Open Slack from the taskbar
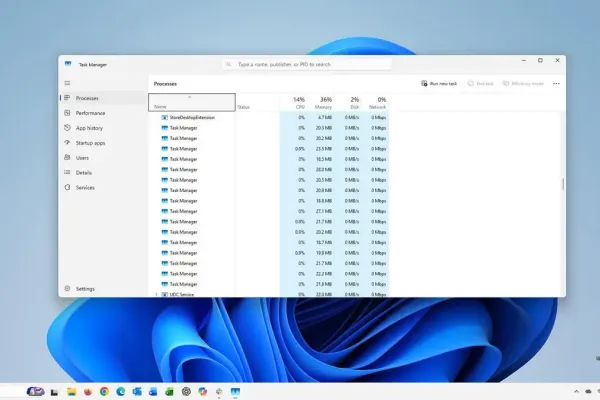 (219, 392)
